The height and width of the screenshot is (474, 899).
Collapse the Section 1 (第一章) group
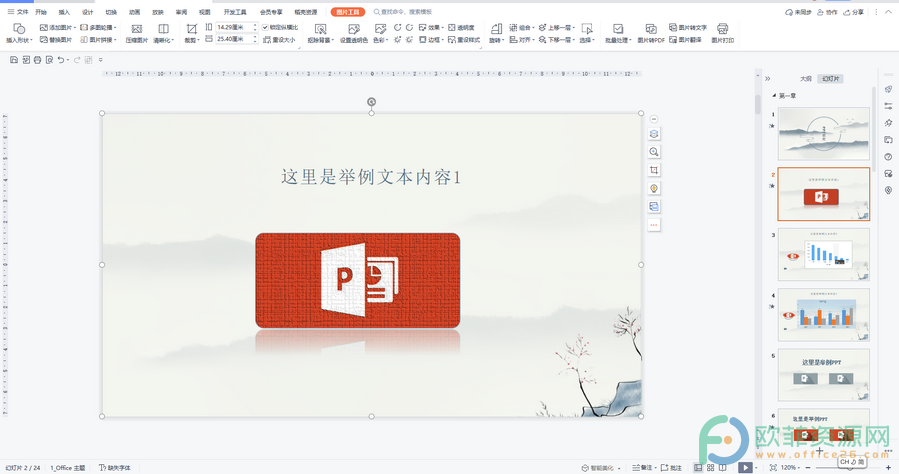click(773, 96)
